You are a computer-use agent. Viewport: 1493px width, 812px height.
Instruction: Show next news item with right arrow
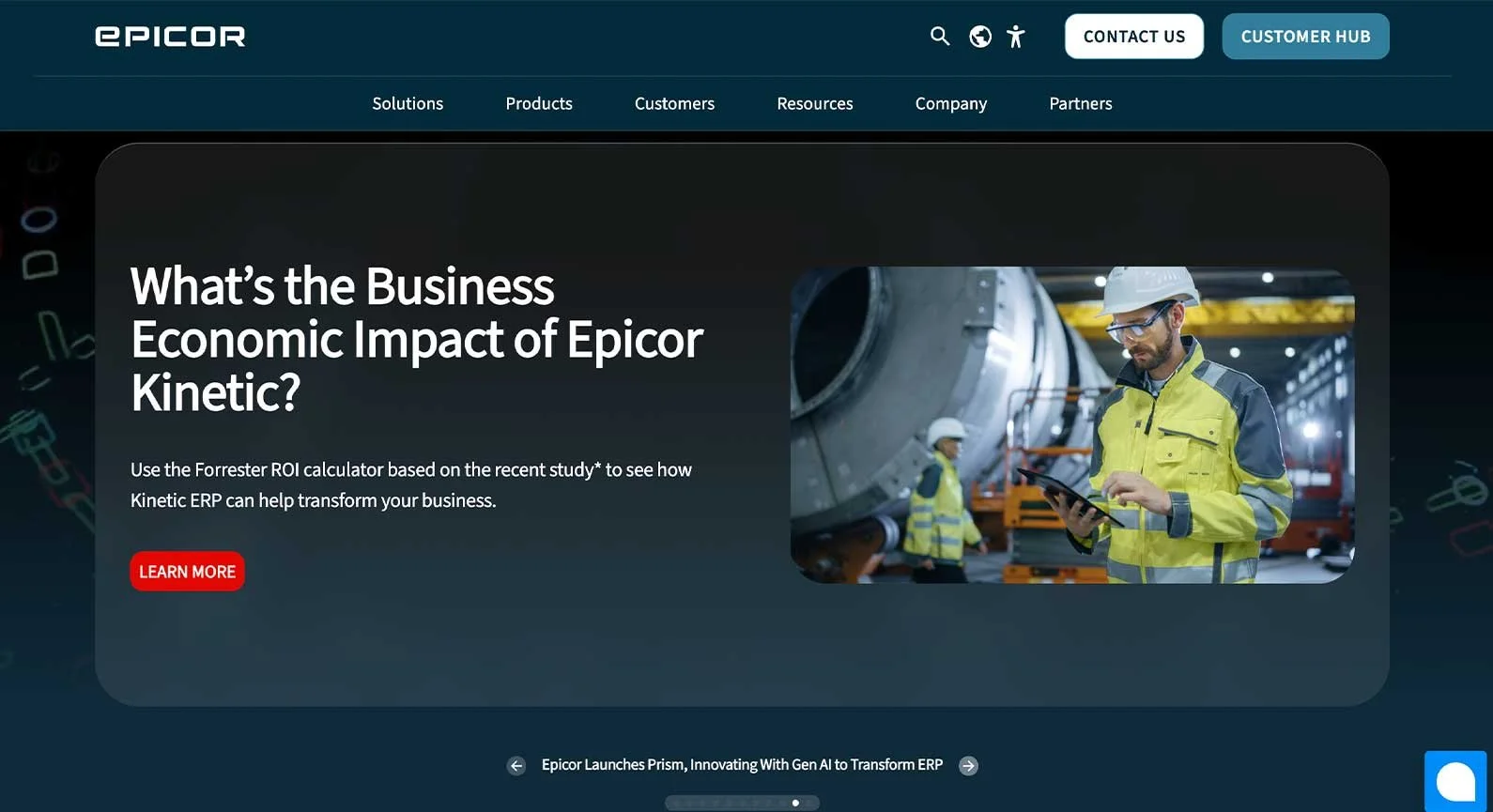tap(969, 766)
